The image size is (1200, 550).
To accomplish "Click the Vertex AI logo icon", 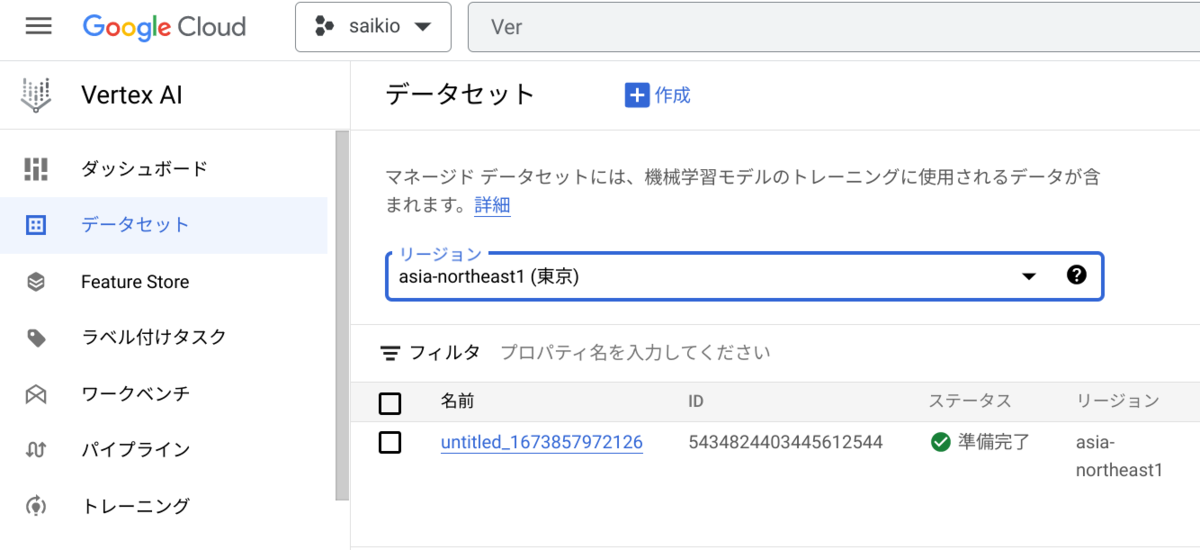I will click(x=36, y=95).
